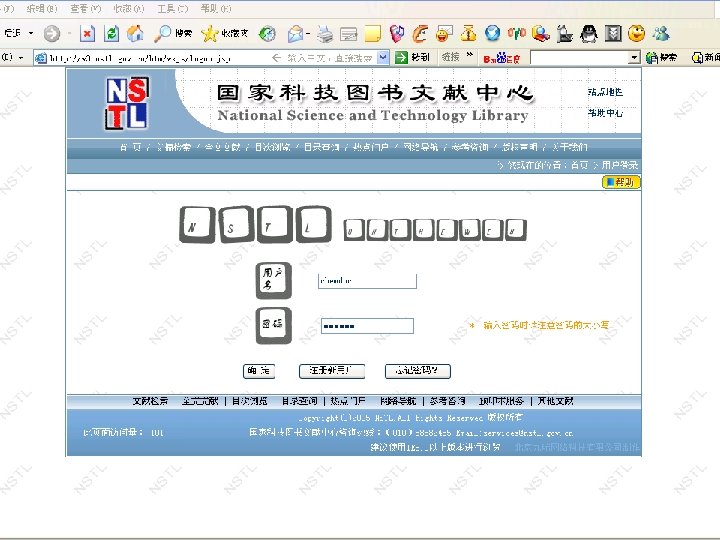Open 首页 in the top navigation bar

click(x=131, y=147)
